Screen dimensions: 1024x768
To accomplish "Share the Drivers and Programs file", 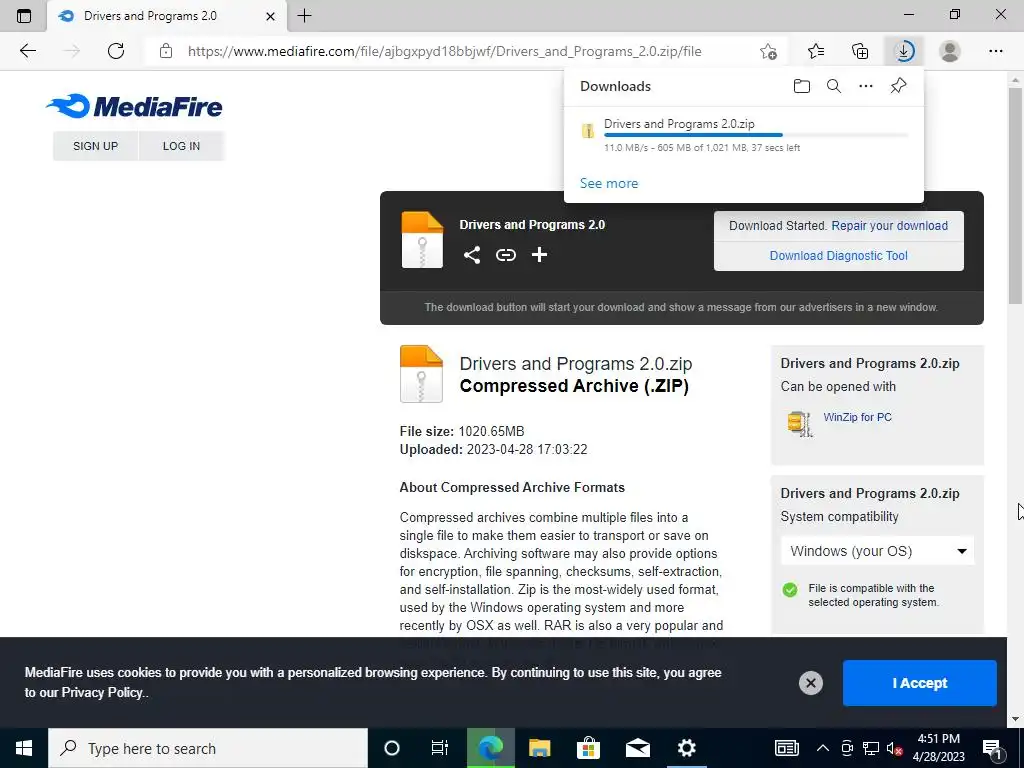I will (472, 255).
